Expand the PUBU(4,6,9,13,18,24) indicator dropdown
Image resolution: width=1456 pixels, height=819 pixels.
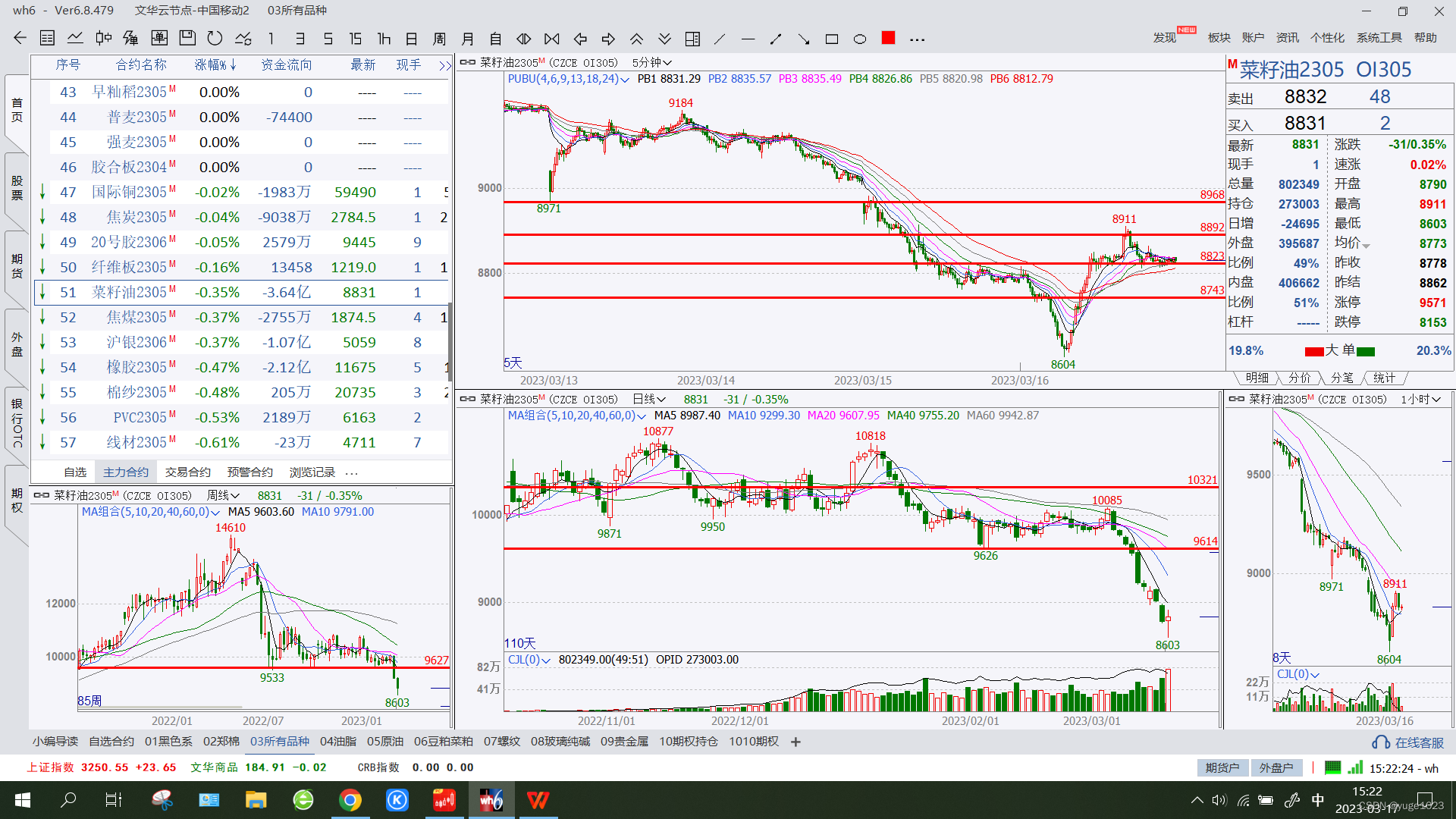tap(568, 79)
